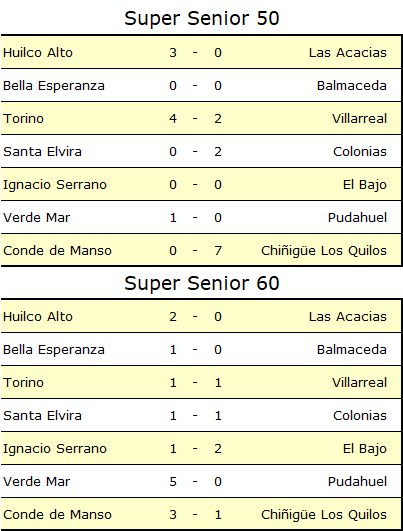Viewport: 403px width, 531px height.
Task: Click Torino's score 4 in Super Senior 50
Action: point(173,119)
